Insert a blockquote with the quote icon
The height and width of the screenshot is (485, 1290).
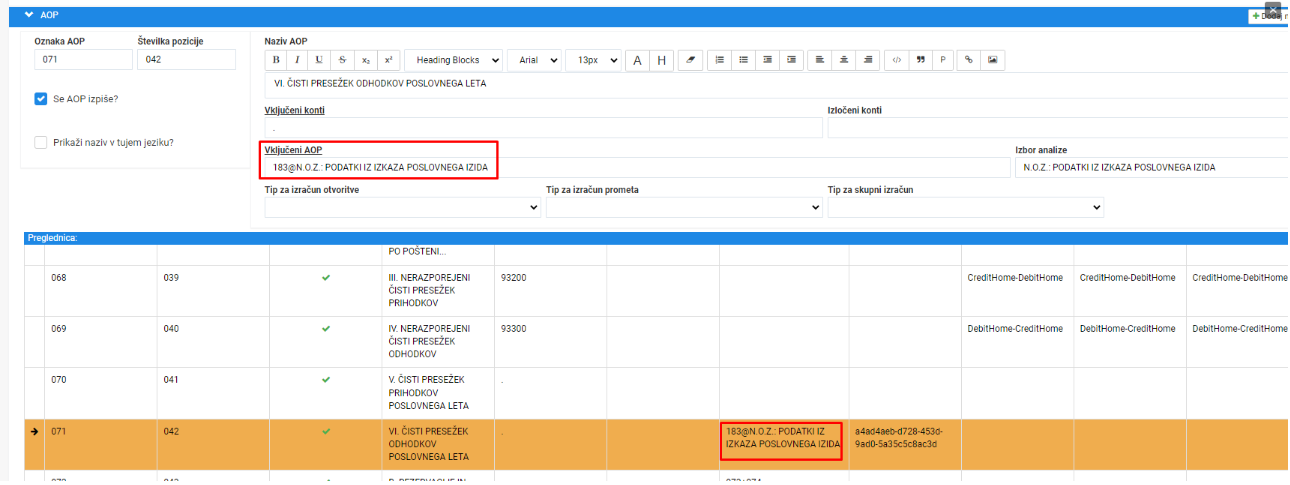(920, 60)
